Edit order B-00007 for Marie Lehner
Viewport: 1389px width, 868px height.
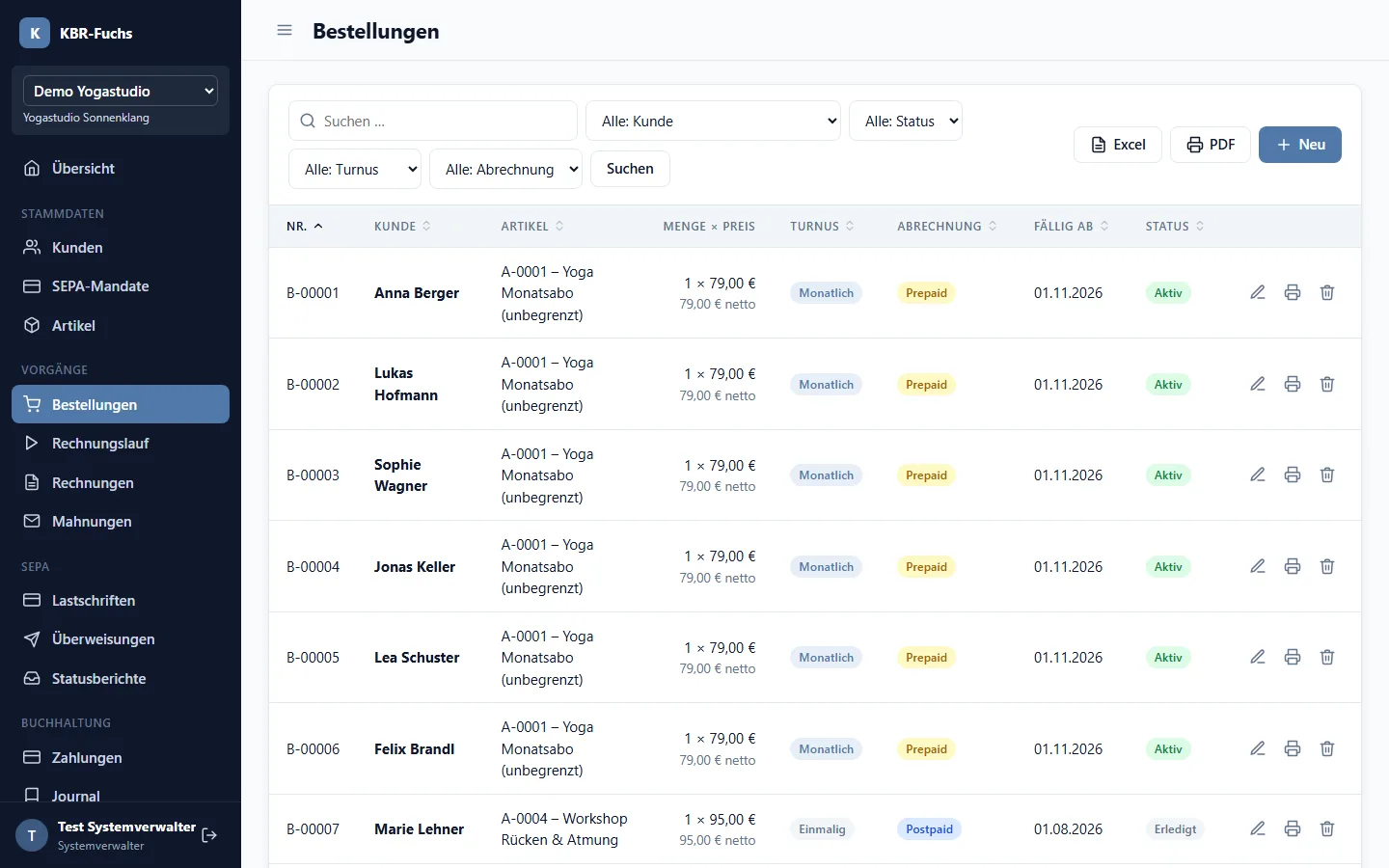click(1258, 828)
